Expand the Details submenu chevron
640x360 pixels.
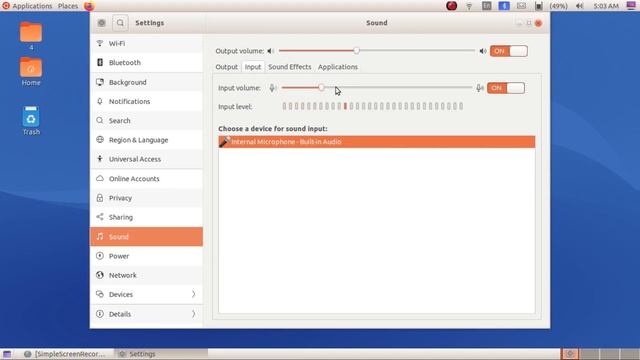[193, 314]
